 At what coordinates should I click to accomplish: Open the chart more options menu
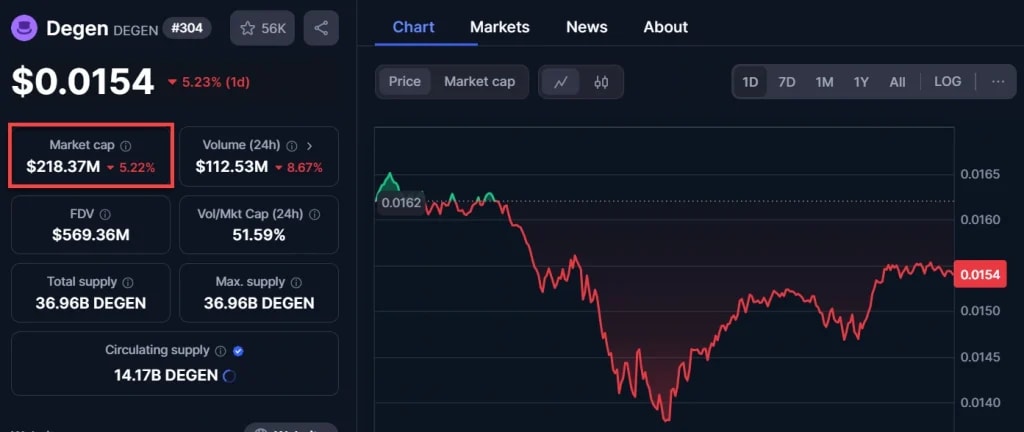tap(998, 82)
